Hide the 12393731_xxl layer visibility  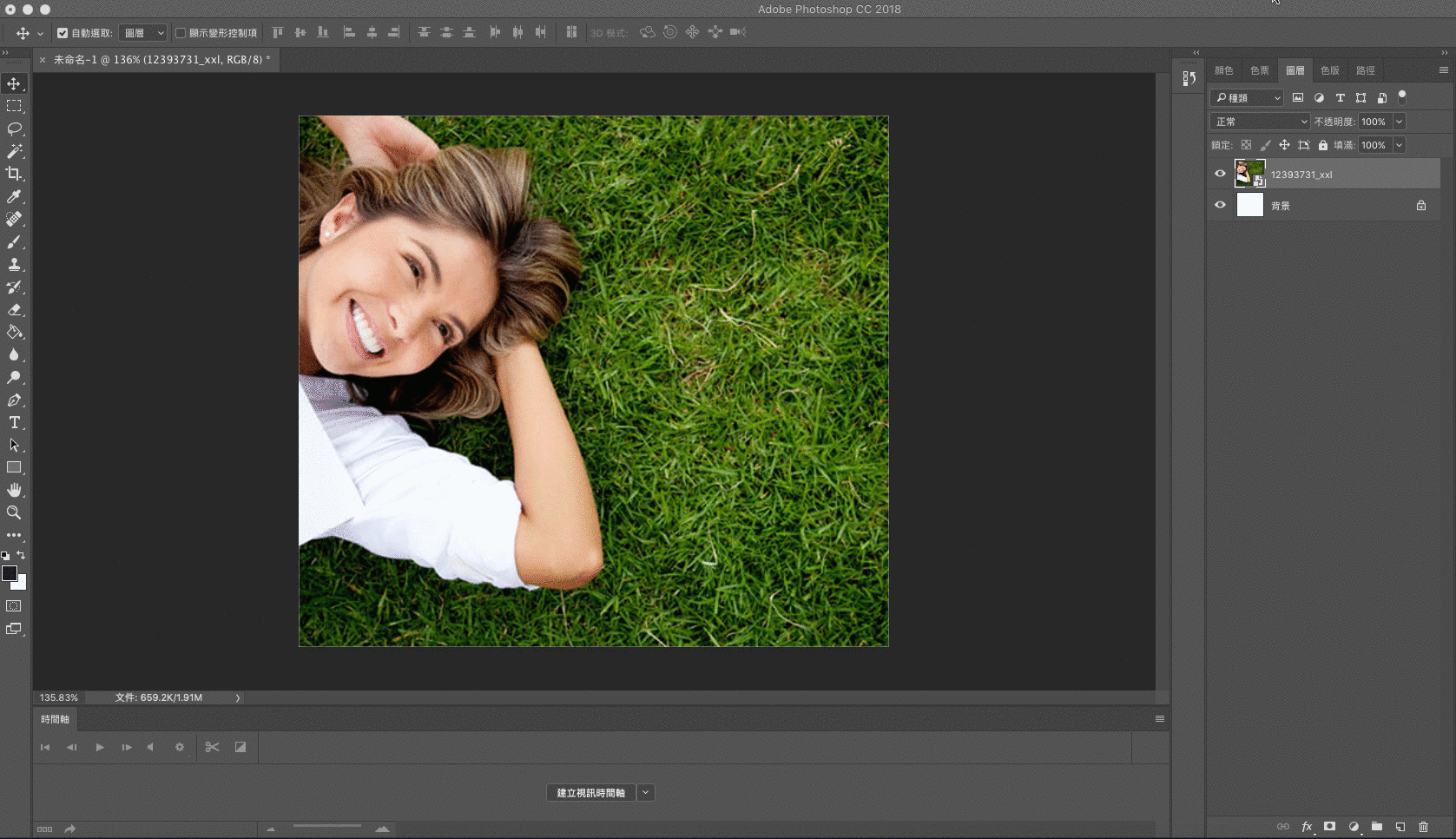(1220, 174)
